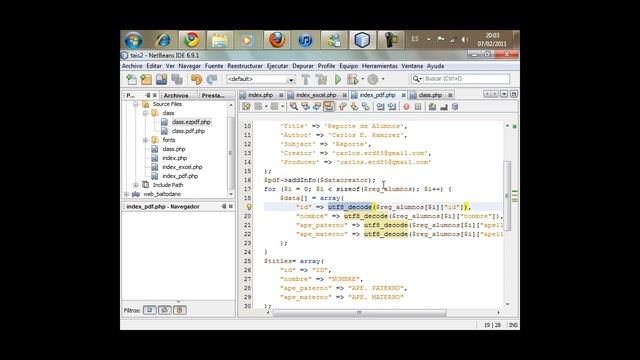Open the Profile Project dropdown arrow

coord(383,79)
